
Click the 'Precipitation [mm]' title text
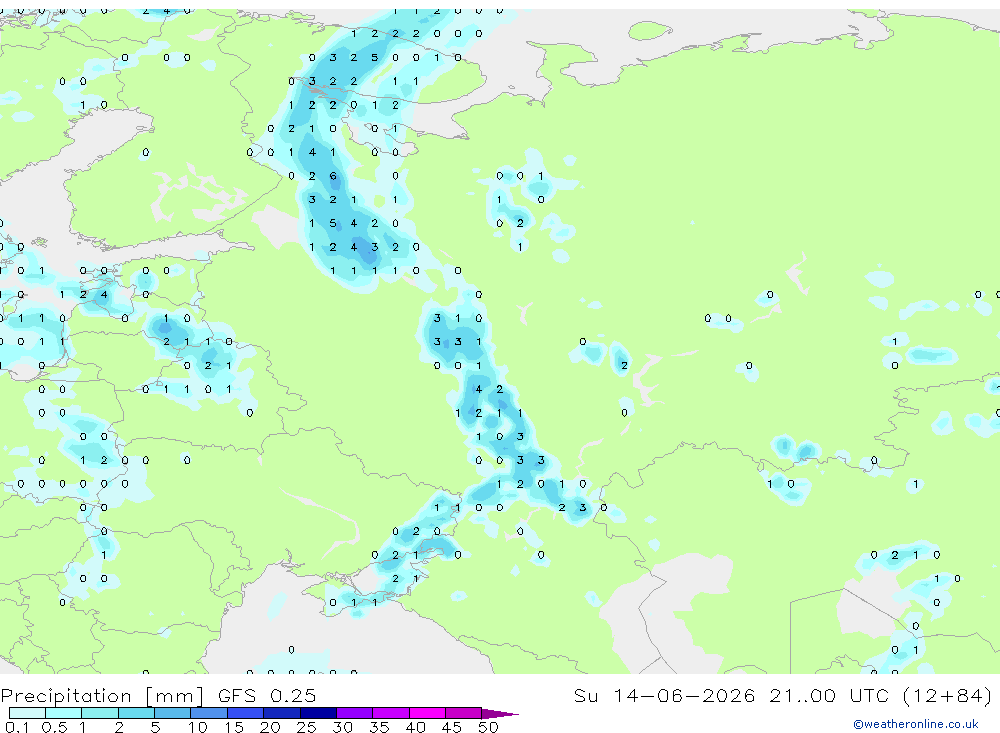tap(102, 696)
